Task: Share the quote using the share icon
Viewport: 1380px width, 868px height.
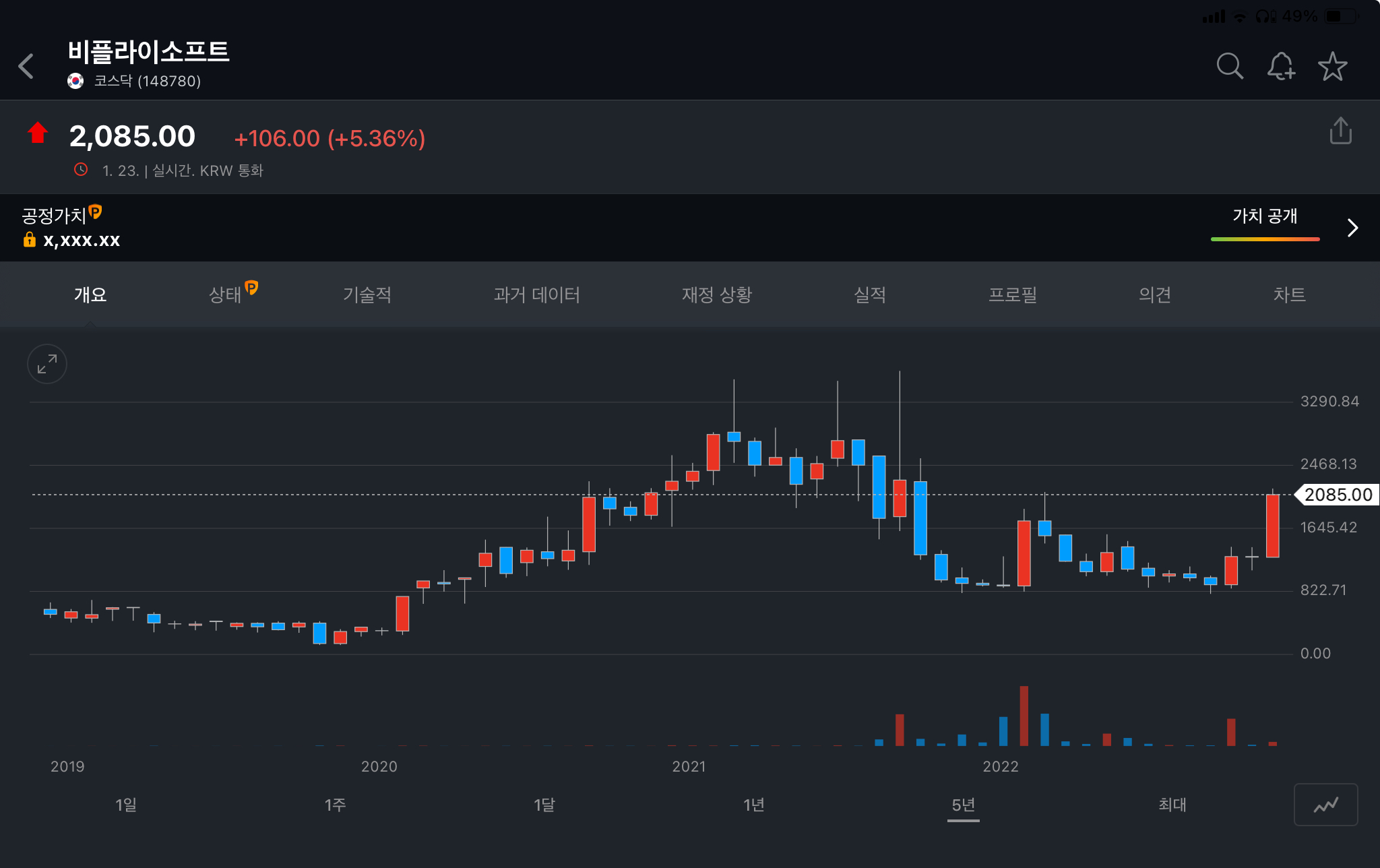Action: pos(1341,131)
